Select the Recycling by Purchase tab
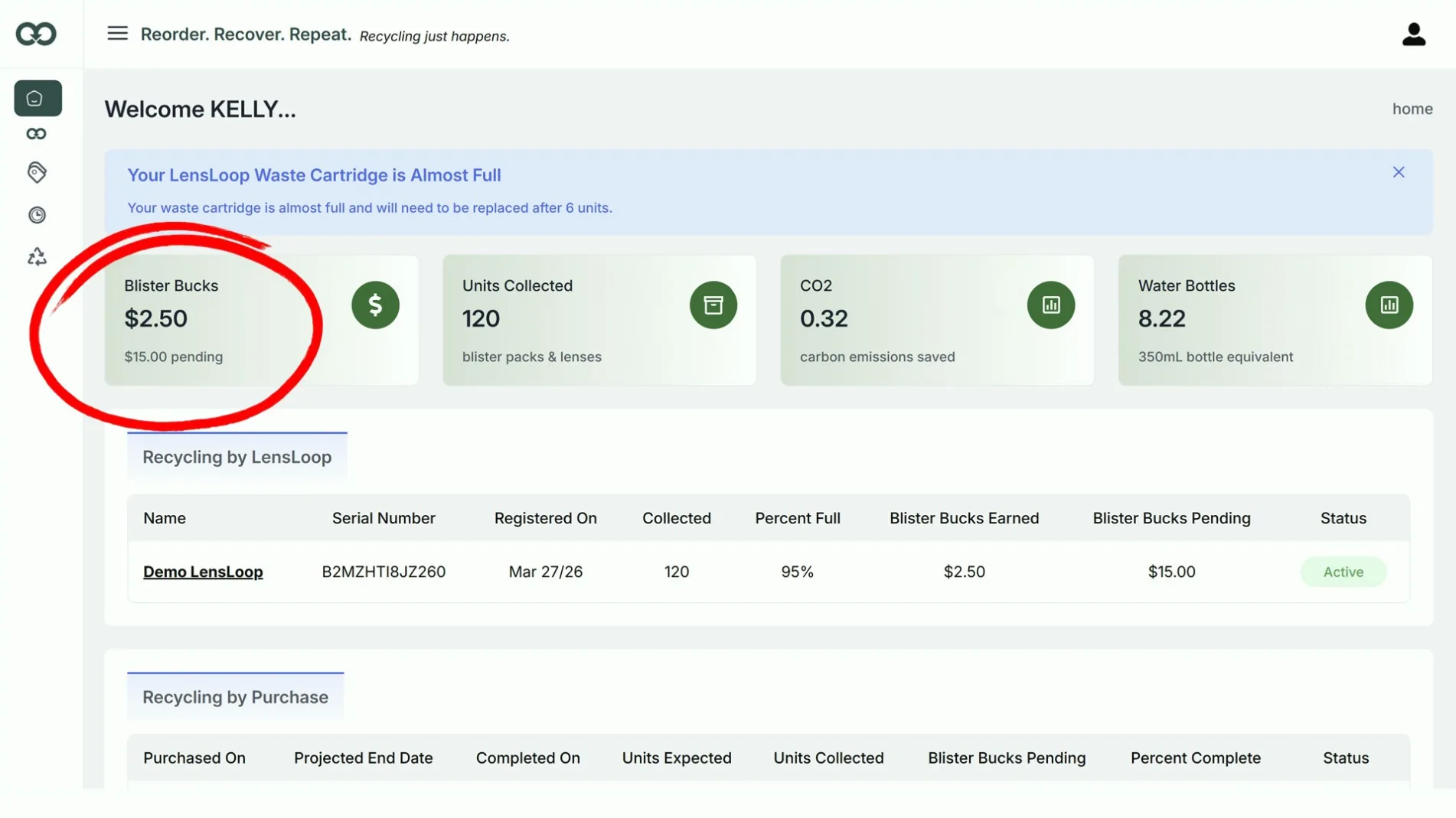The height and width of the screenshot is (818, 1456). pyautogui.click(x=235, y=697)
